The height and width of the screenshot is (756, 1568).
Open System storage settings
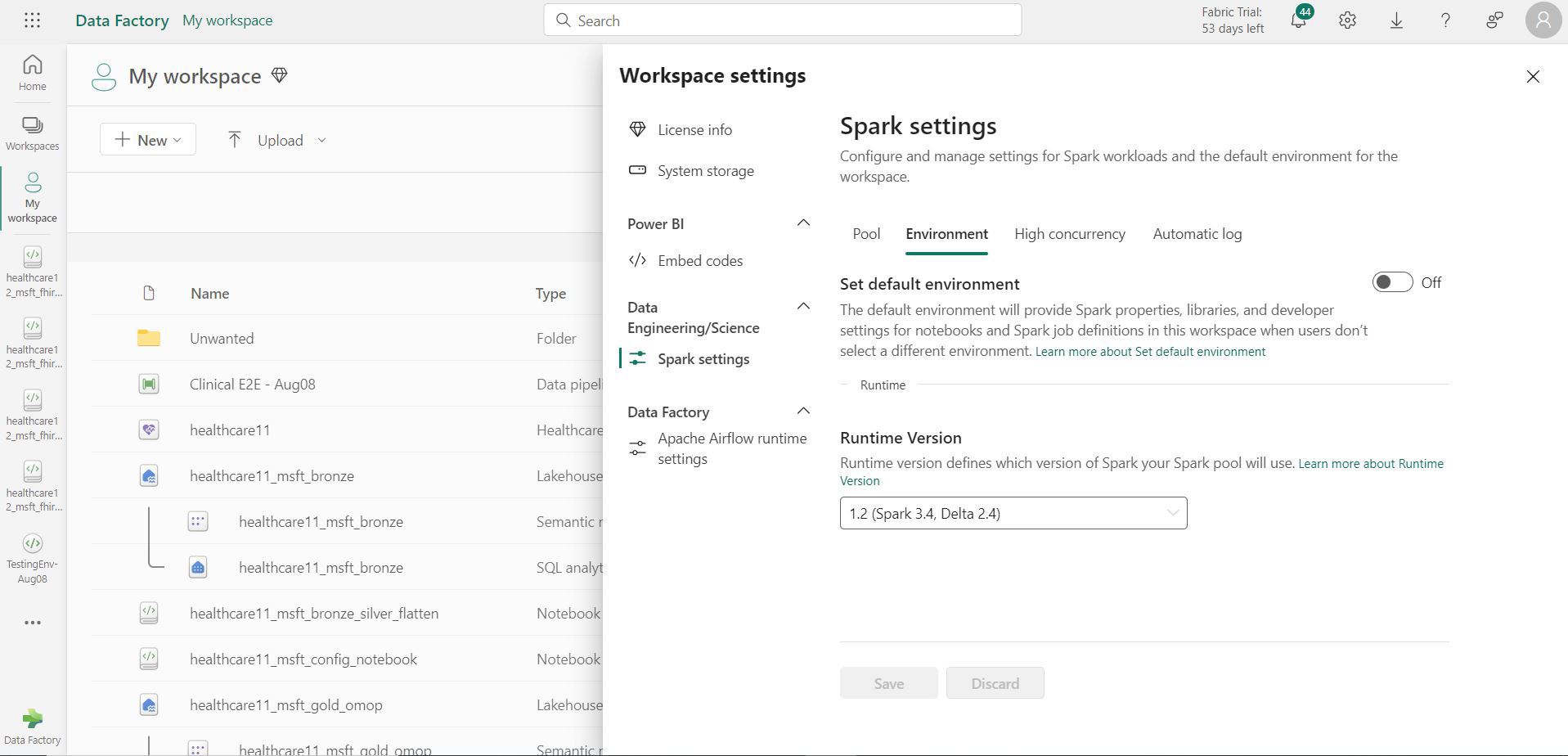[705, 170]
